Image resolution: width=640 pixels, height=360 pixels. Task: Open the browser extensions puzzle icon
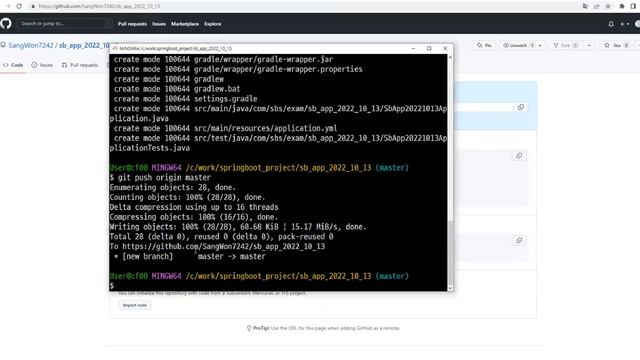point(622,6)
